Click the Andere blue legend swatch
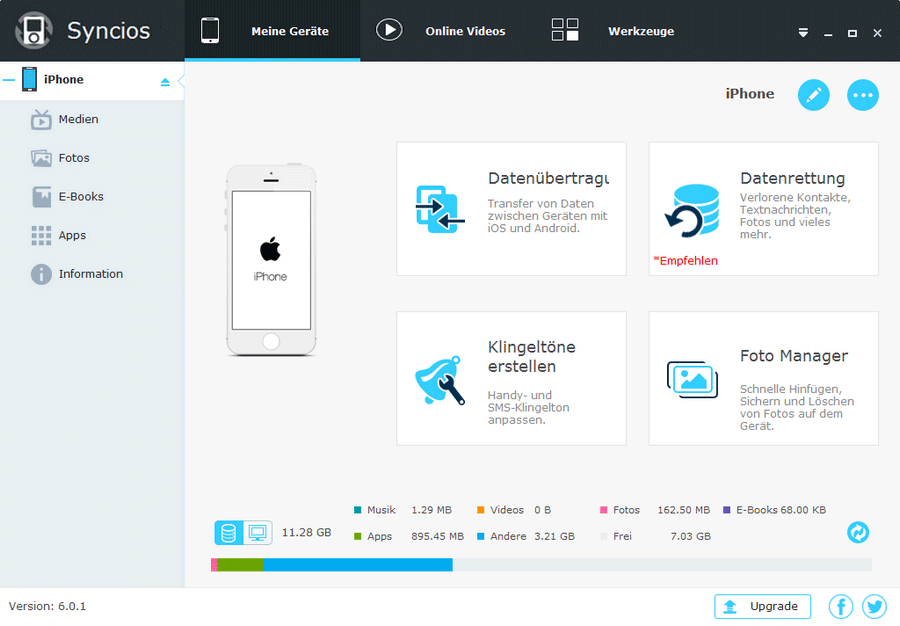The image size is (900, 626). [480, 536]
